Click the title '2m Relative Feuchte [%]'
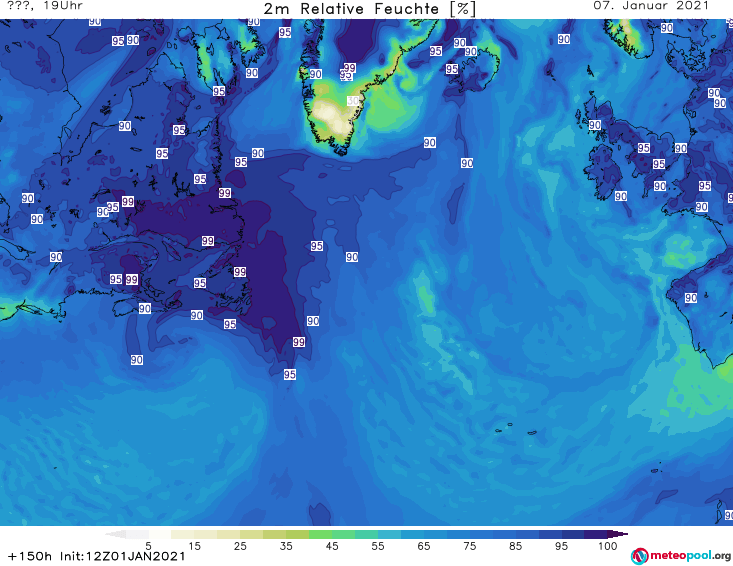733x566 pixels. pyautogui.click(x=369, y=9)
